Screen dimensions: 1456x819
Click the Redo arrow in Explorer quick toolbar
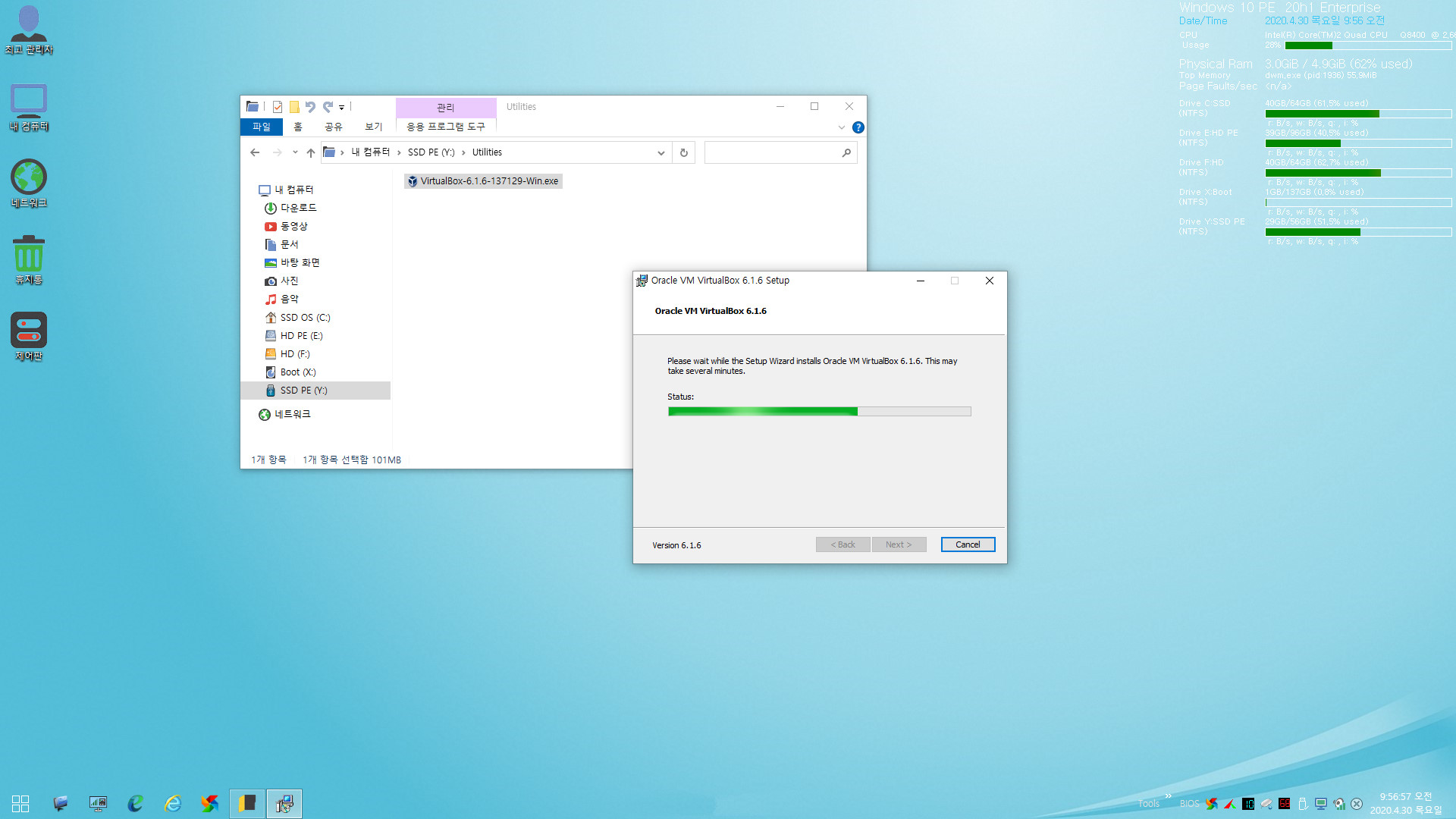(x=328, y=107)
